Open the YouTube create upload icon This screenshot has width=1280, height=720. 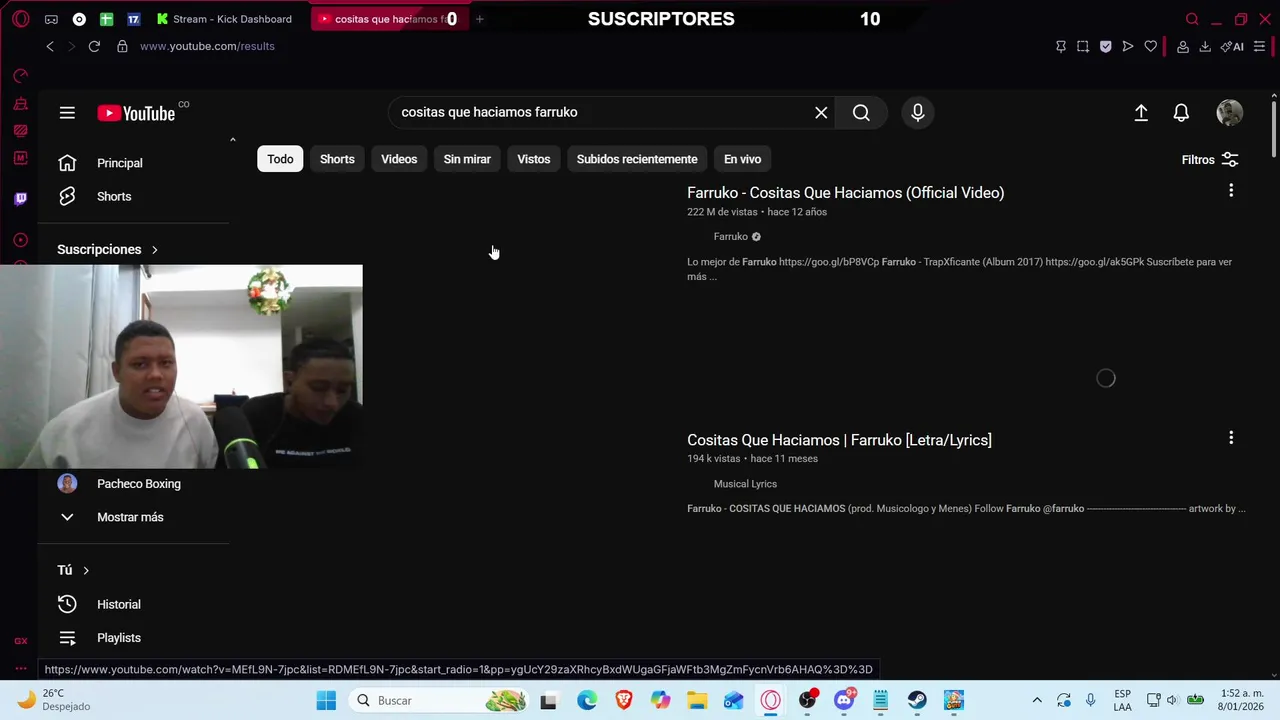click(1141, 113)
